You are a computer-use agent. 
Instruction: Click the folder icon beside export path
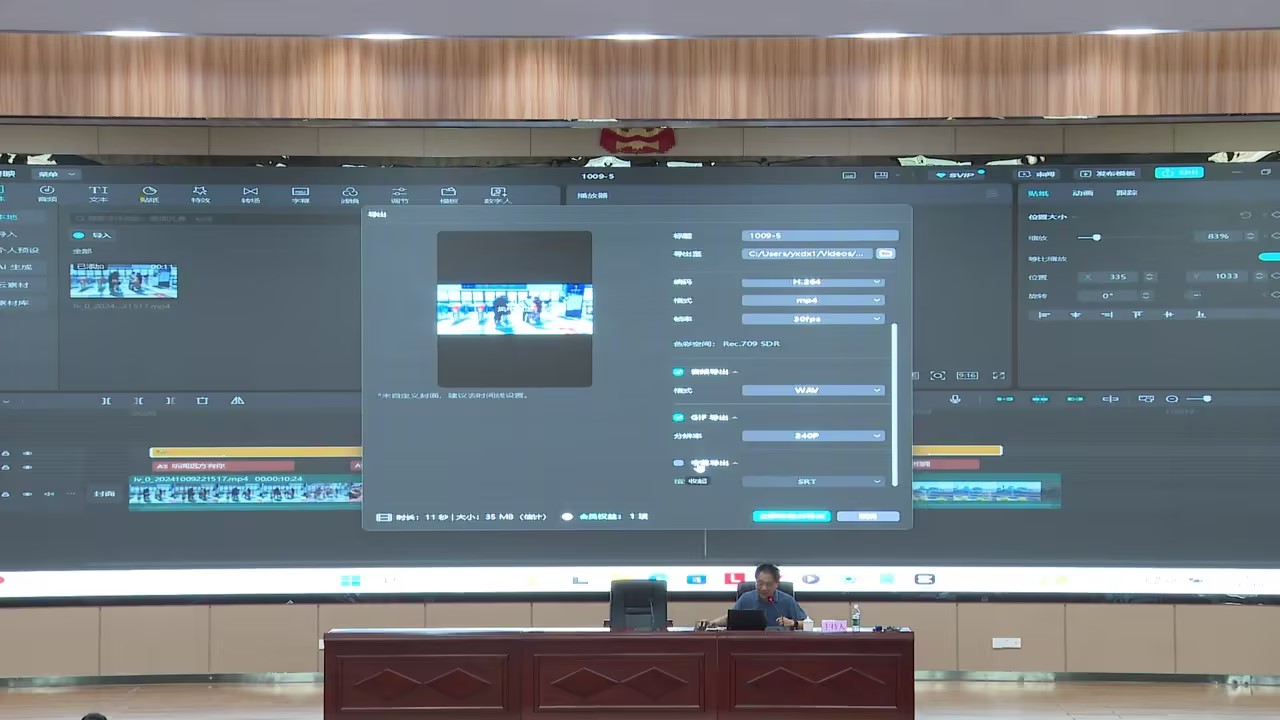[x=885, y=254]
